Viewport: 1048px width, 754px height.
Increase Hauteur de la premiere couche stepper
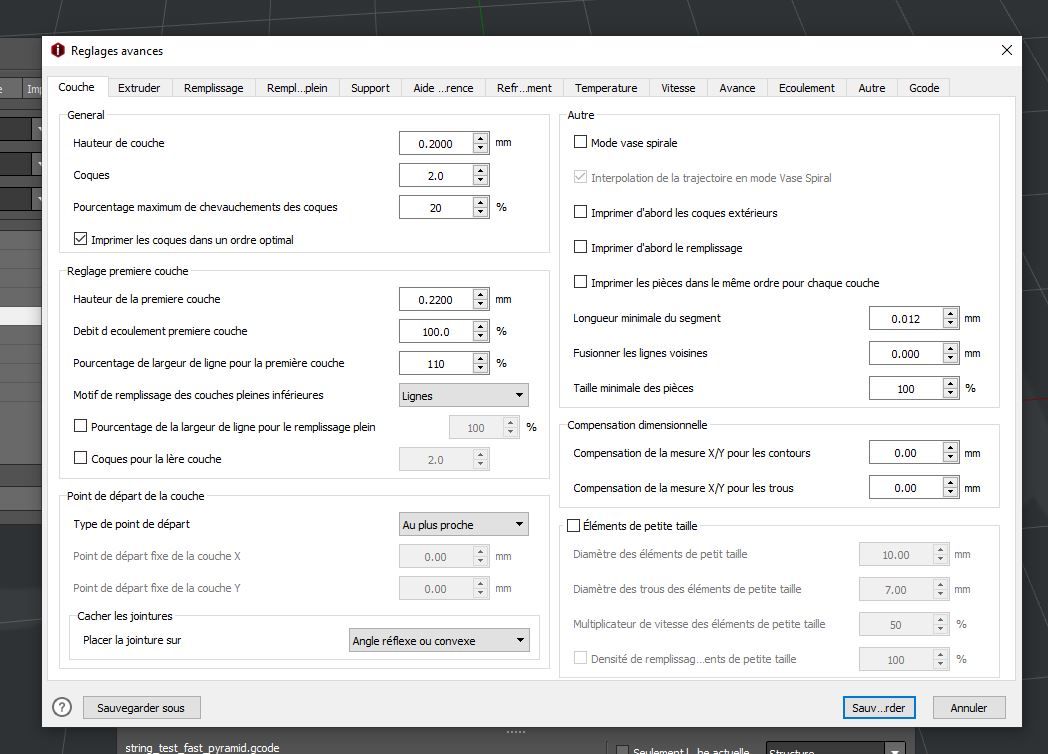coord(481,294)
